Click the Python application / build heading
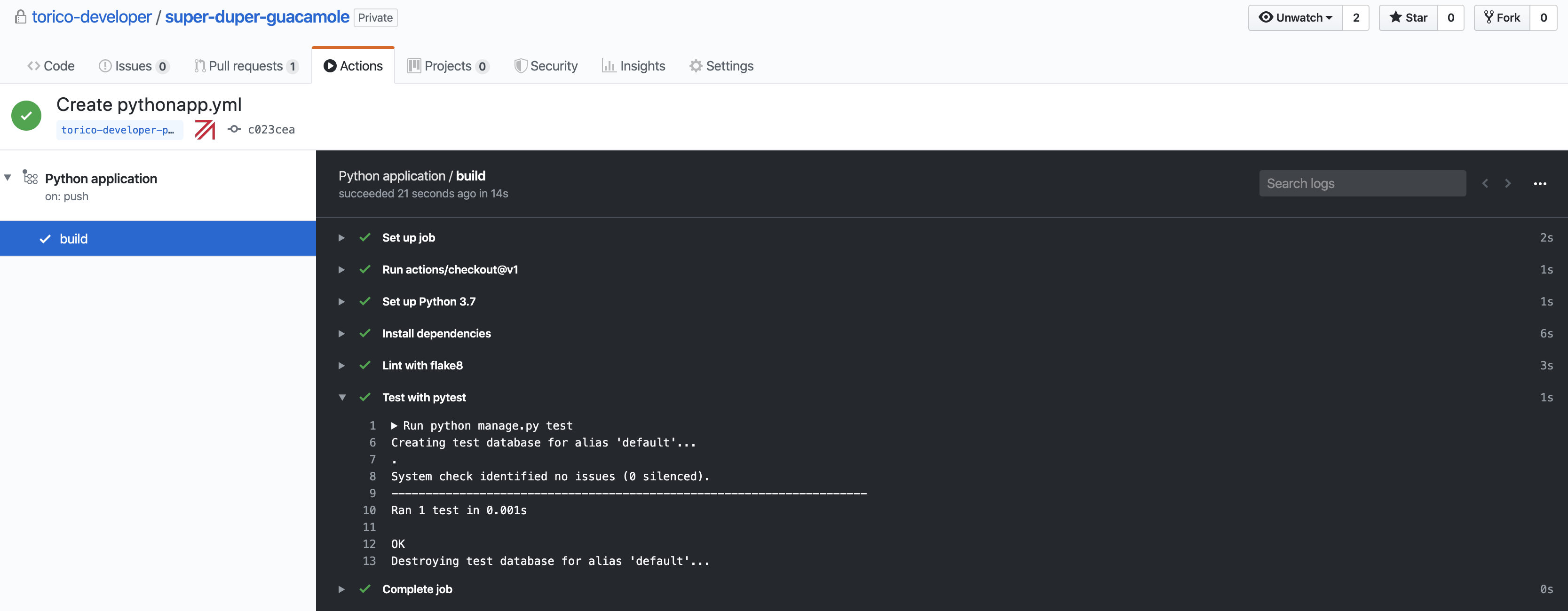The image size is (1568, 611). coord(412,176)
